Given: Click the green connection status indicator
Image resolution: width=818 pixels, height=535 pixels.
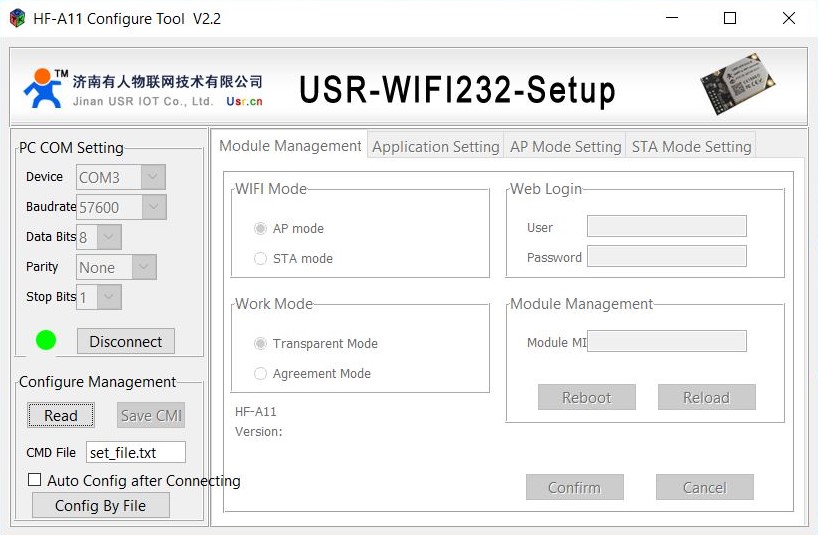Looking at the screenshot, I should click(46, 341).
